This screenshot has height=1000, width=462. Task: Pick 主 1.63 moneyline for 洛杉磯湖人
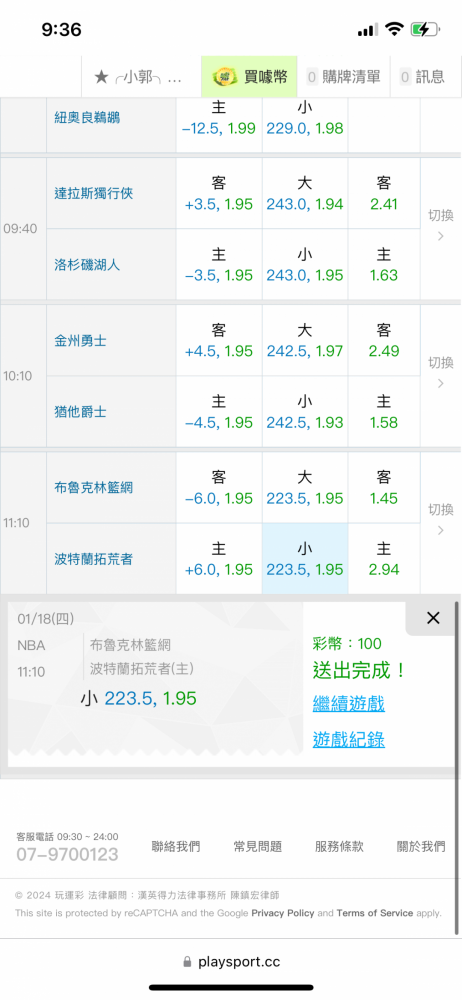coord(384,265)
